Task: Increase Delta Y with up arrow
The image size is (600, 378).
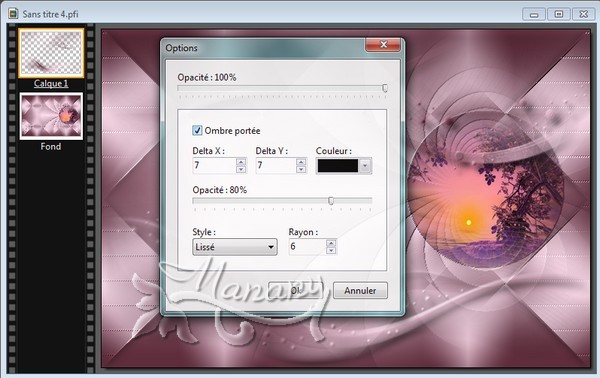Action: (301, 162)
